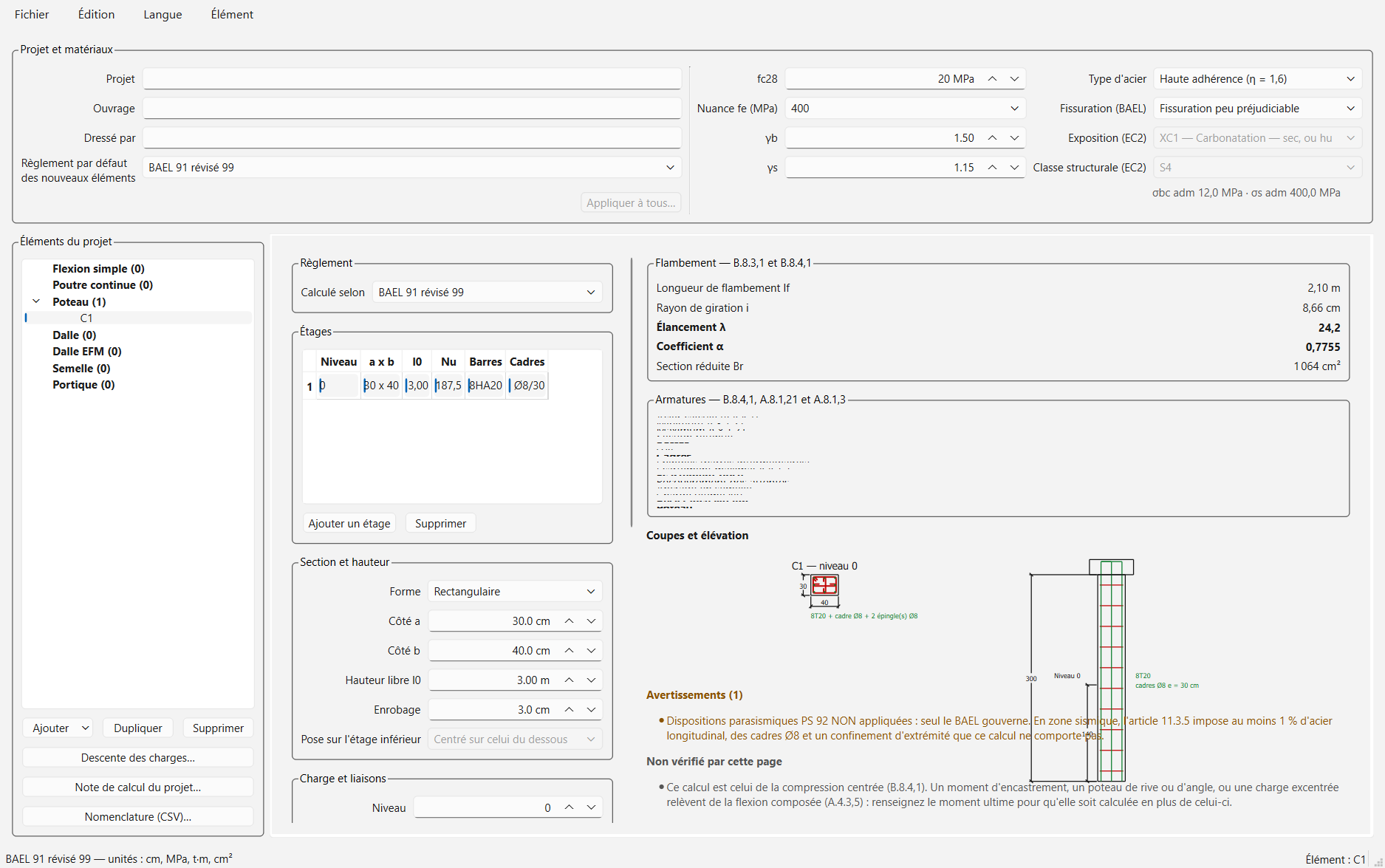Image resolution: width=1385 pixels, height=868 pixels.
Task: Select Semelle (0) in elements tree
Action: [81, 368]
